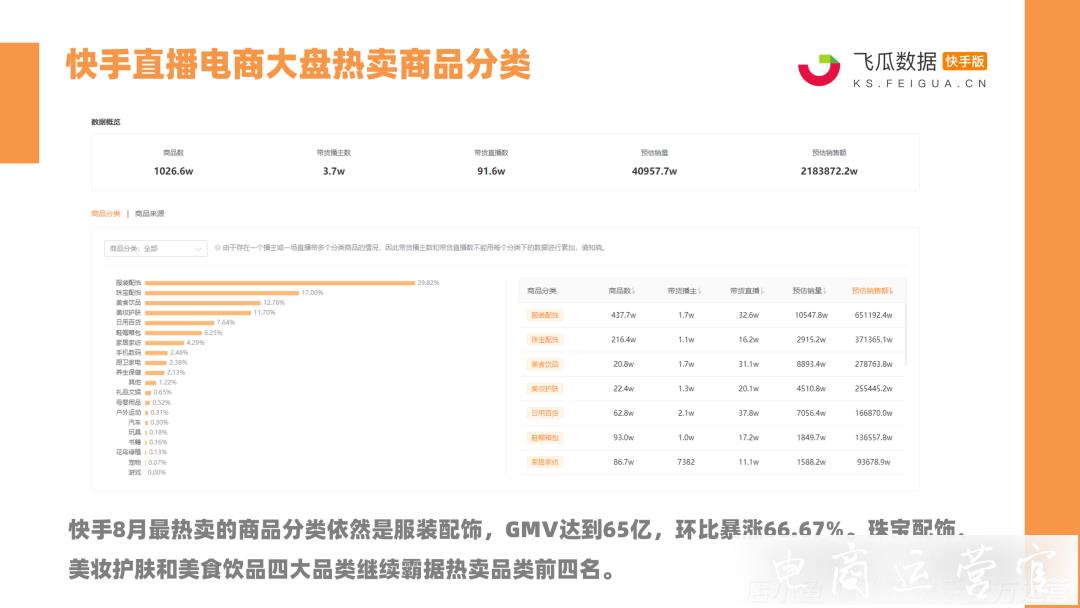The image size is (1080, 608).
Task: Click the 651192.4w sales cell
Action: pyautogui.click(x=873, y=315)
